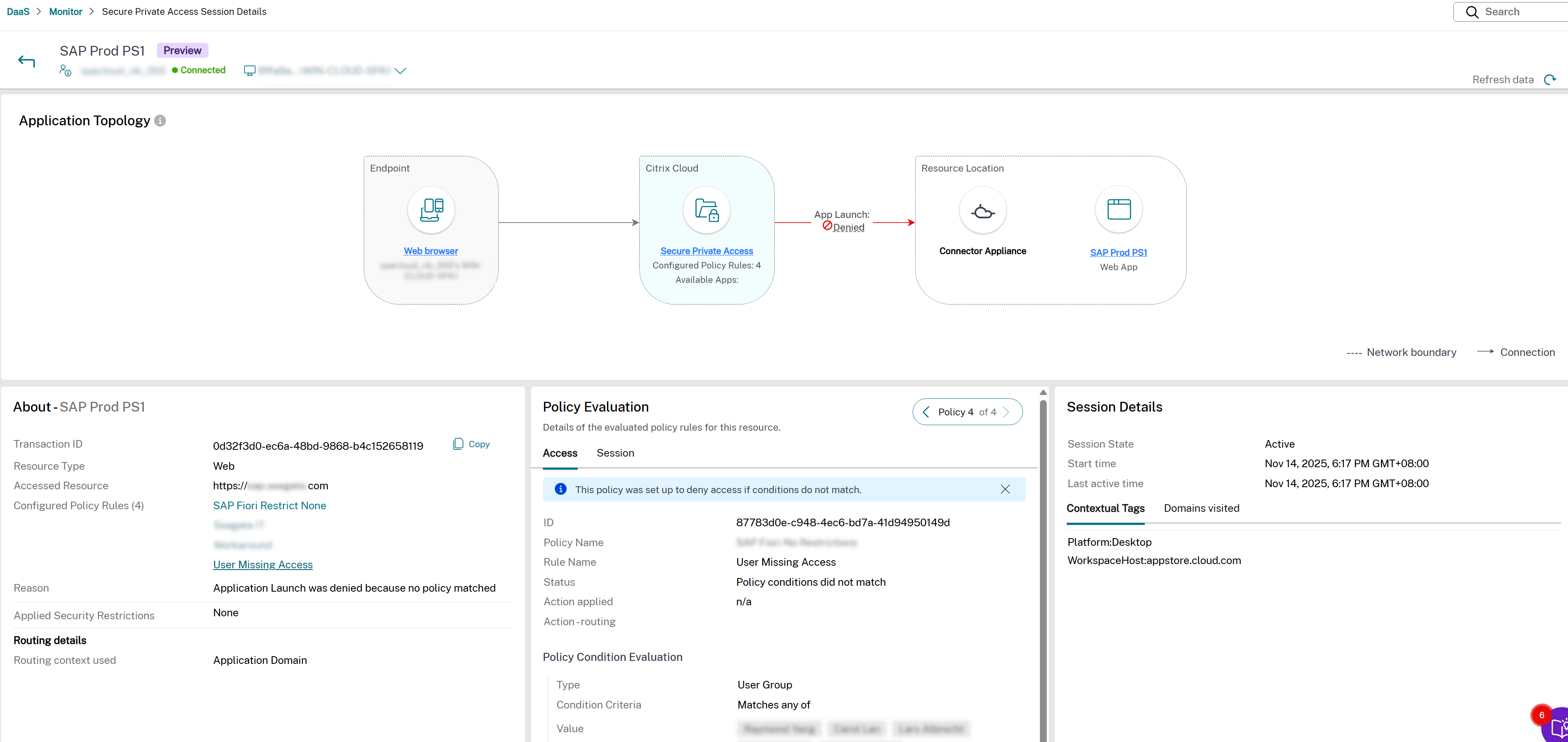Click the search magnifier icon
This screenshot has width=1568, height=742.
[x=1472, y=11]
